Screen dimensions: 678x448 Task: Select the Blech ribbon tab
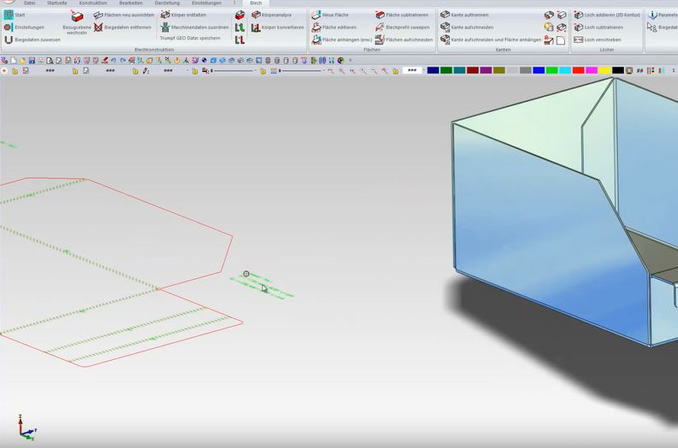pos(256,3)
